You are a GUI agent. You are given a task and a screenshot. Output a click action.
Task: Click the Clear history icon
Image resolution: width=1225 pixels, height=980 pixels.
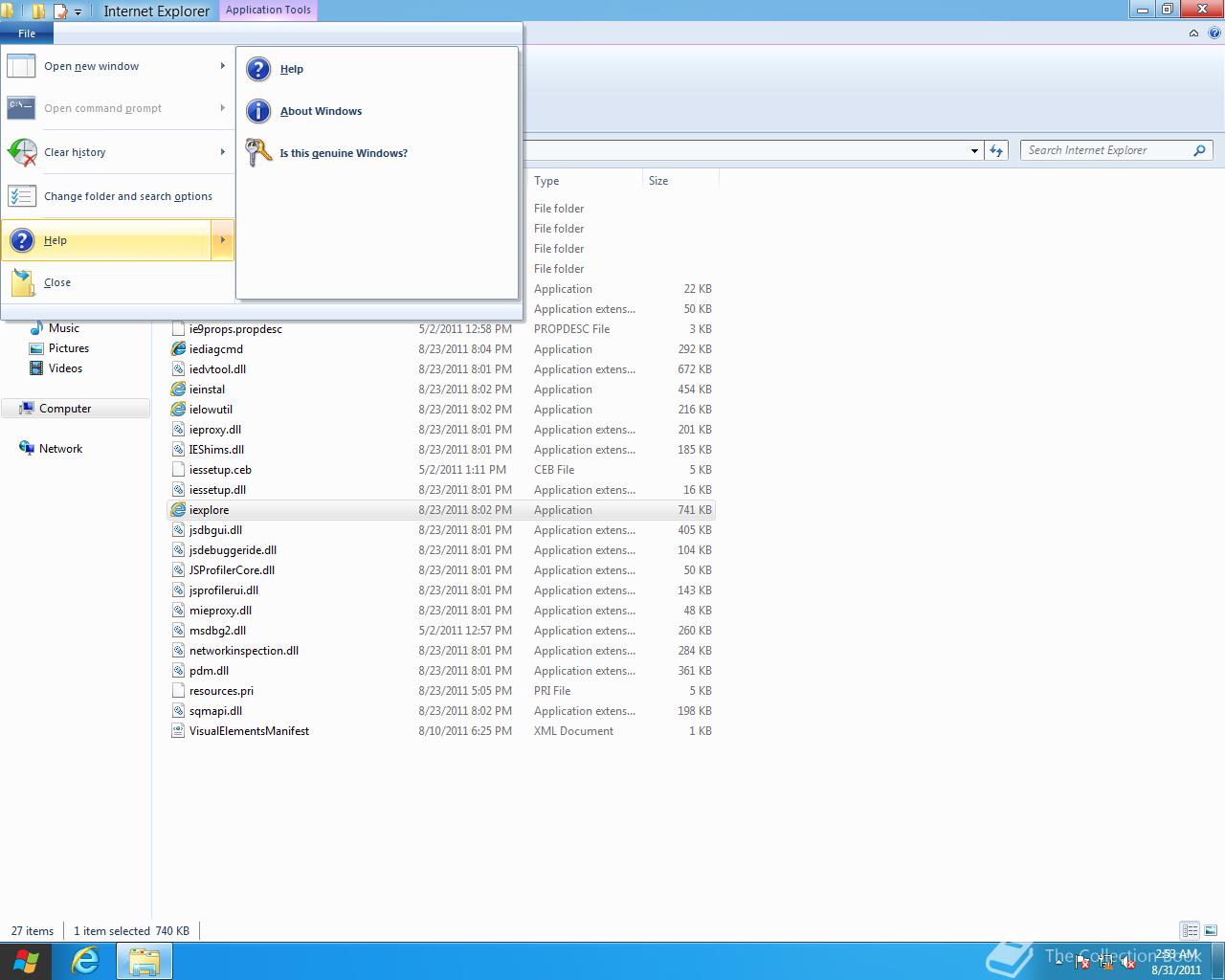click(21, 152)
